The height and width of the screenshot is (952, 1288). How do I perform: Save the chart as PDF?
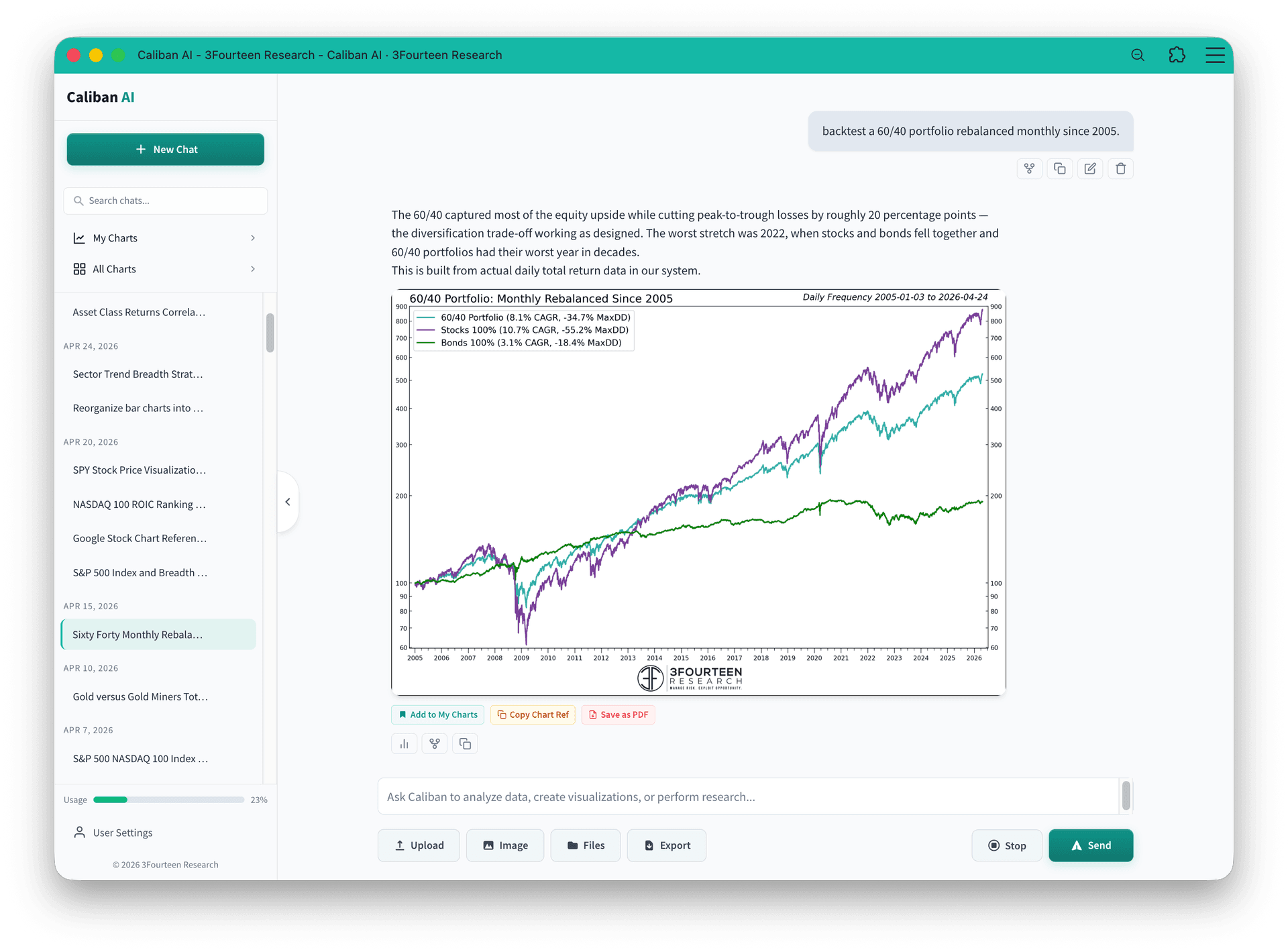pyautogui.click(x=618, y=715)
